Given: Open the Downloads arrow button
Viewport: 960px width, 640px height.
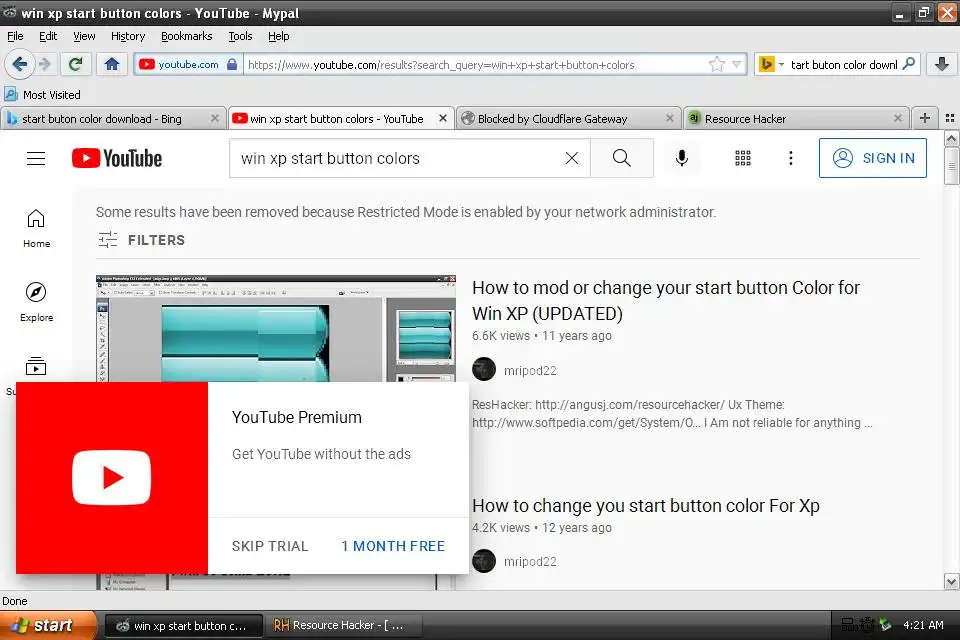Looking at the screenshot, I should [942, 64].
